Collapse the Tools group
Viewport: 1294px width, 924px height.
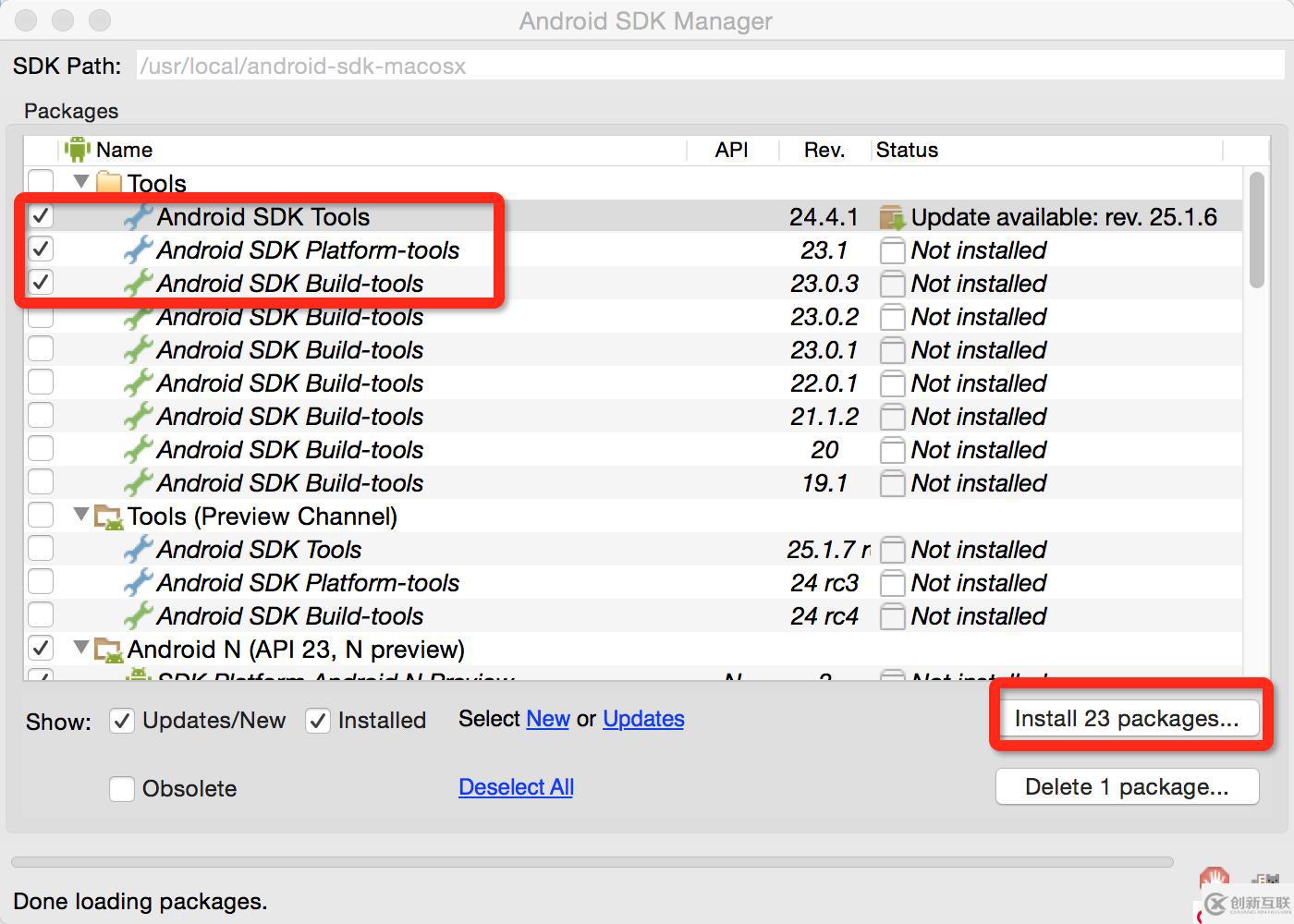pos(81,181)
